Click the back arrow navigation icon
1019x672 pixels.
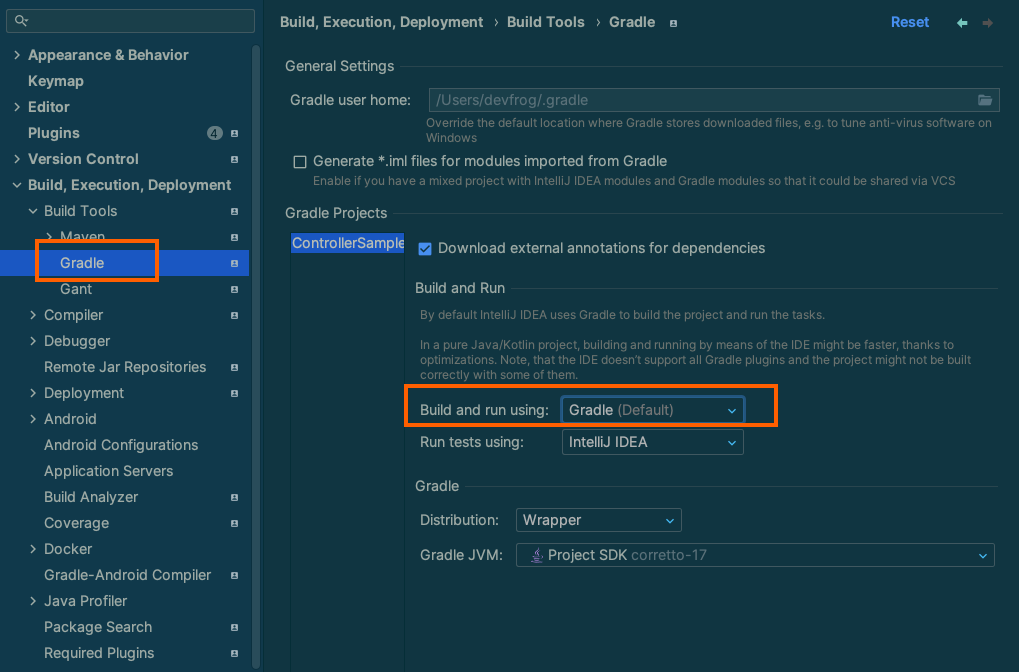[962, 23]
